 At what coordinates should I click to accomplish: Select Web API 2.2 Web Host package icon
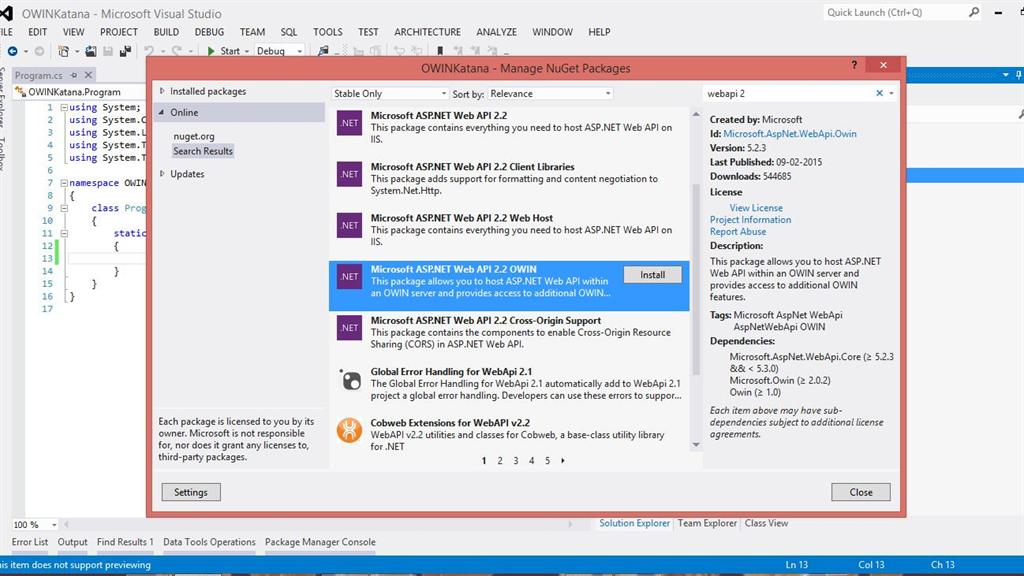[349, 225]
